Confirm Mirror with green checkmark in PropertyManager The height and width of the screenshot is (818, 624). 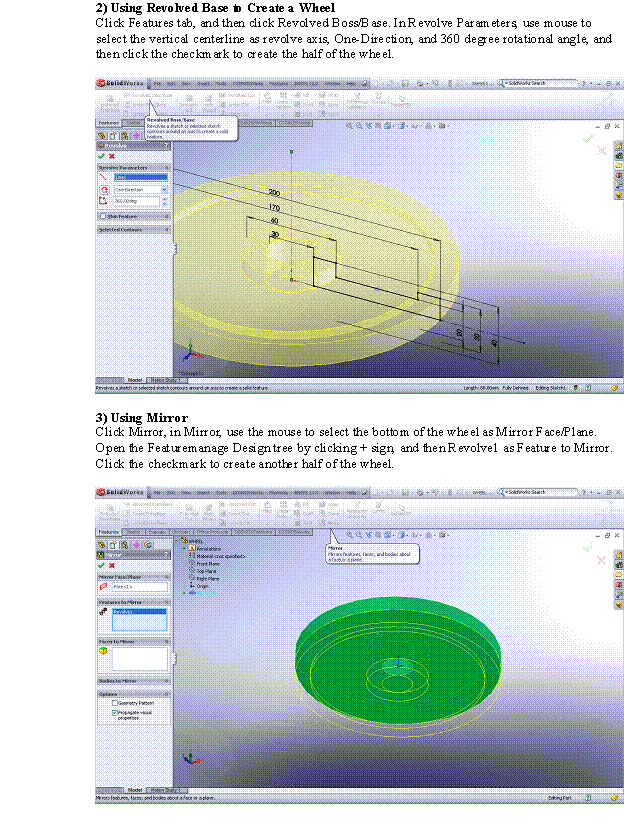tap(101, 565)
